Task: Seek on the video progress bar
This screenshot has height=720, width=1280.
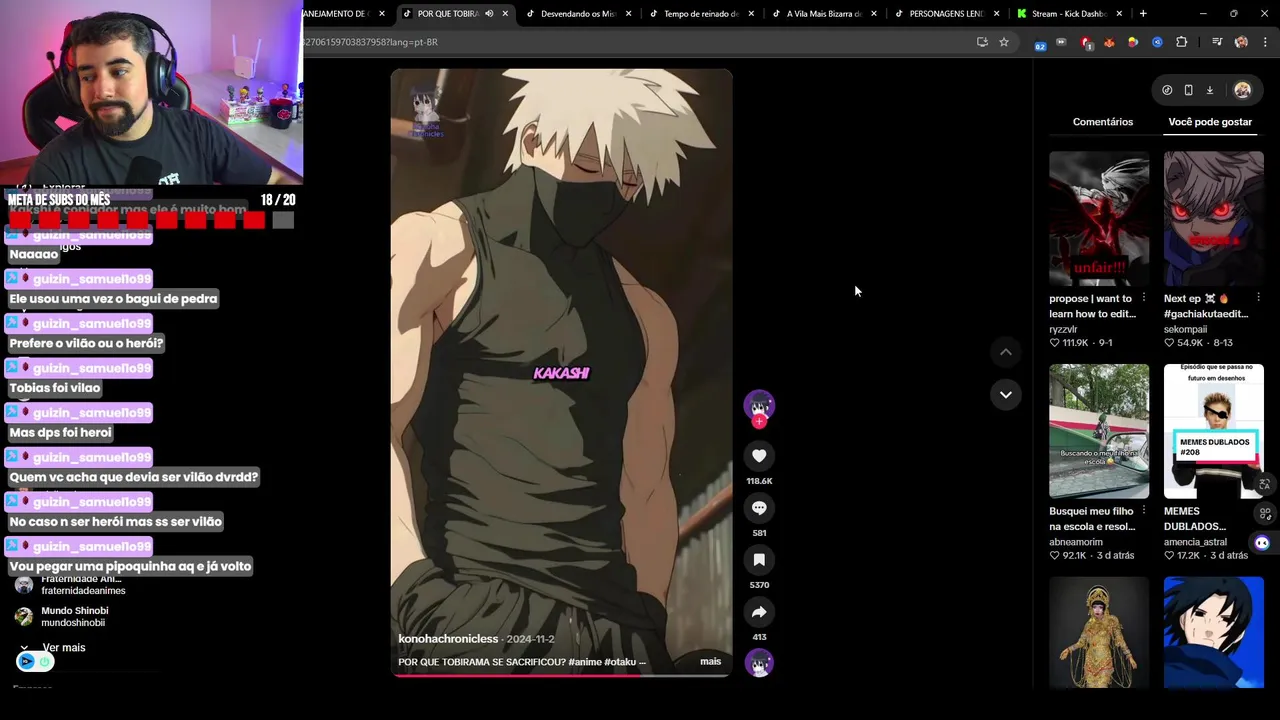Action: pos(561,676)
